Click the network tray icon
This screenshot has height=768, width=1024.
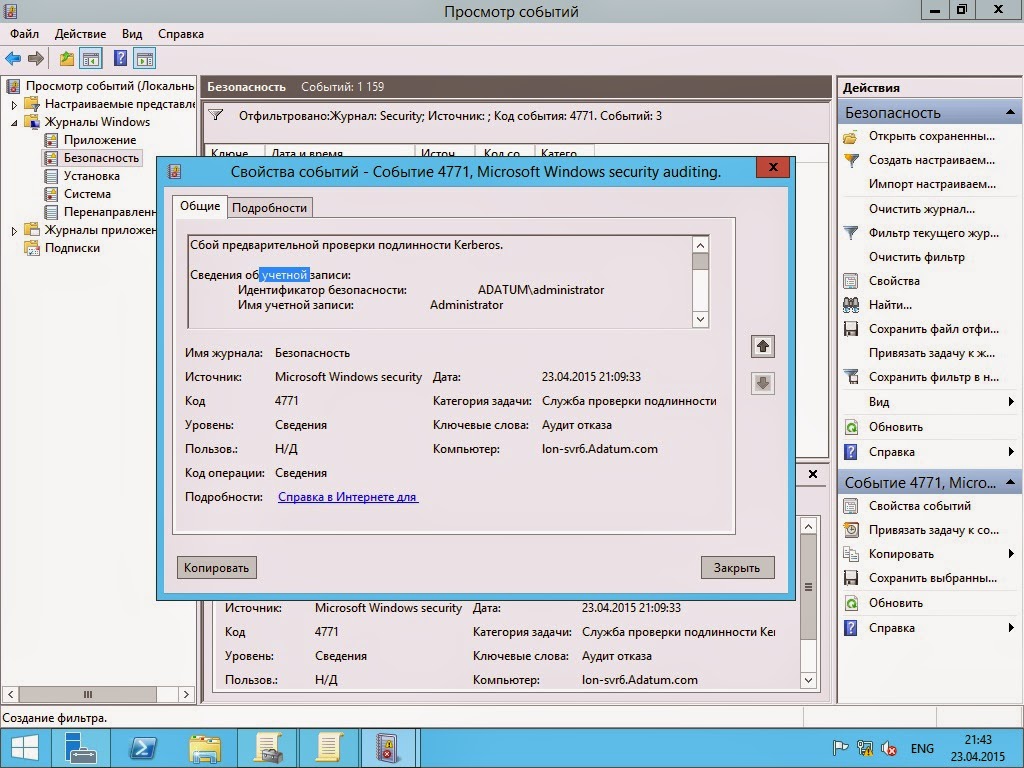[865, 748]
